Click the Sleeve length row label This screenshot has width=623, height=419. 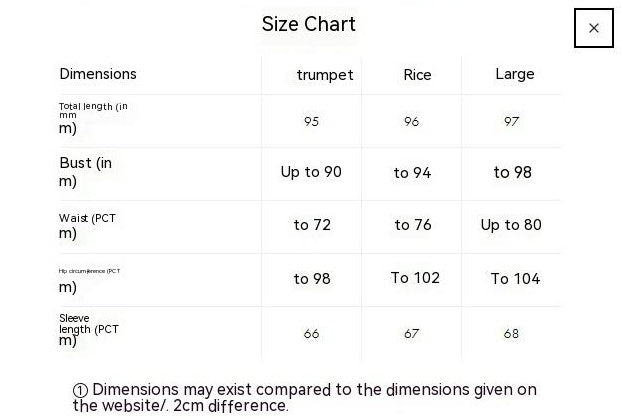[x=89, y=329]
